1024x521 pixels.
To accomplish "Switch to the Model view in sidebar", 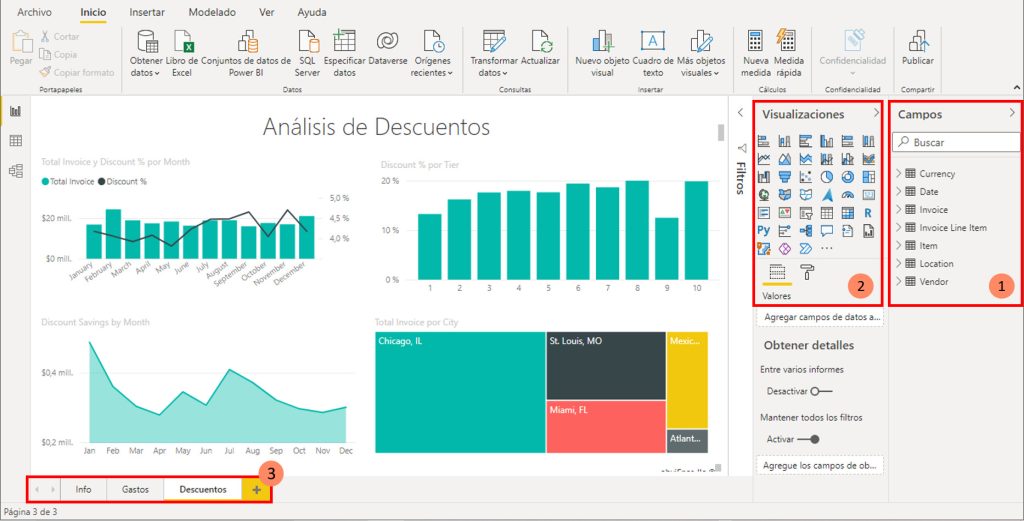I will tap(16, 171).
